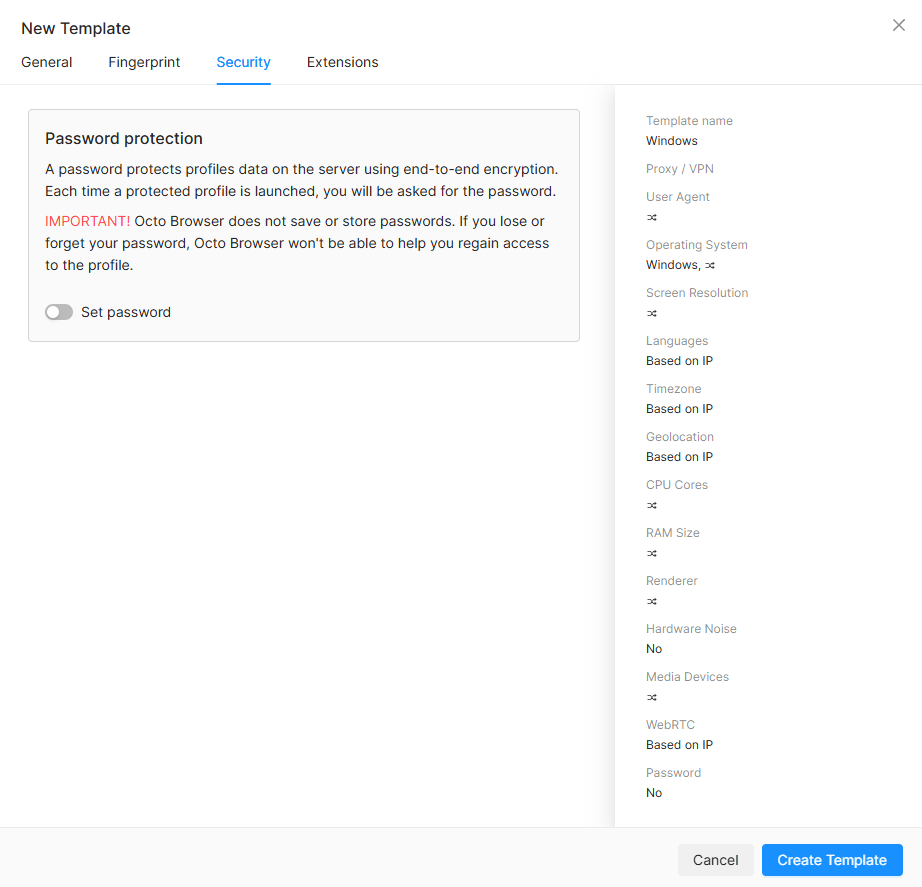Screen dimensions: 922x887
Task: Click the RAM Size label
Action: click(673, 533)
